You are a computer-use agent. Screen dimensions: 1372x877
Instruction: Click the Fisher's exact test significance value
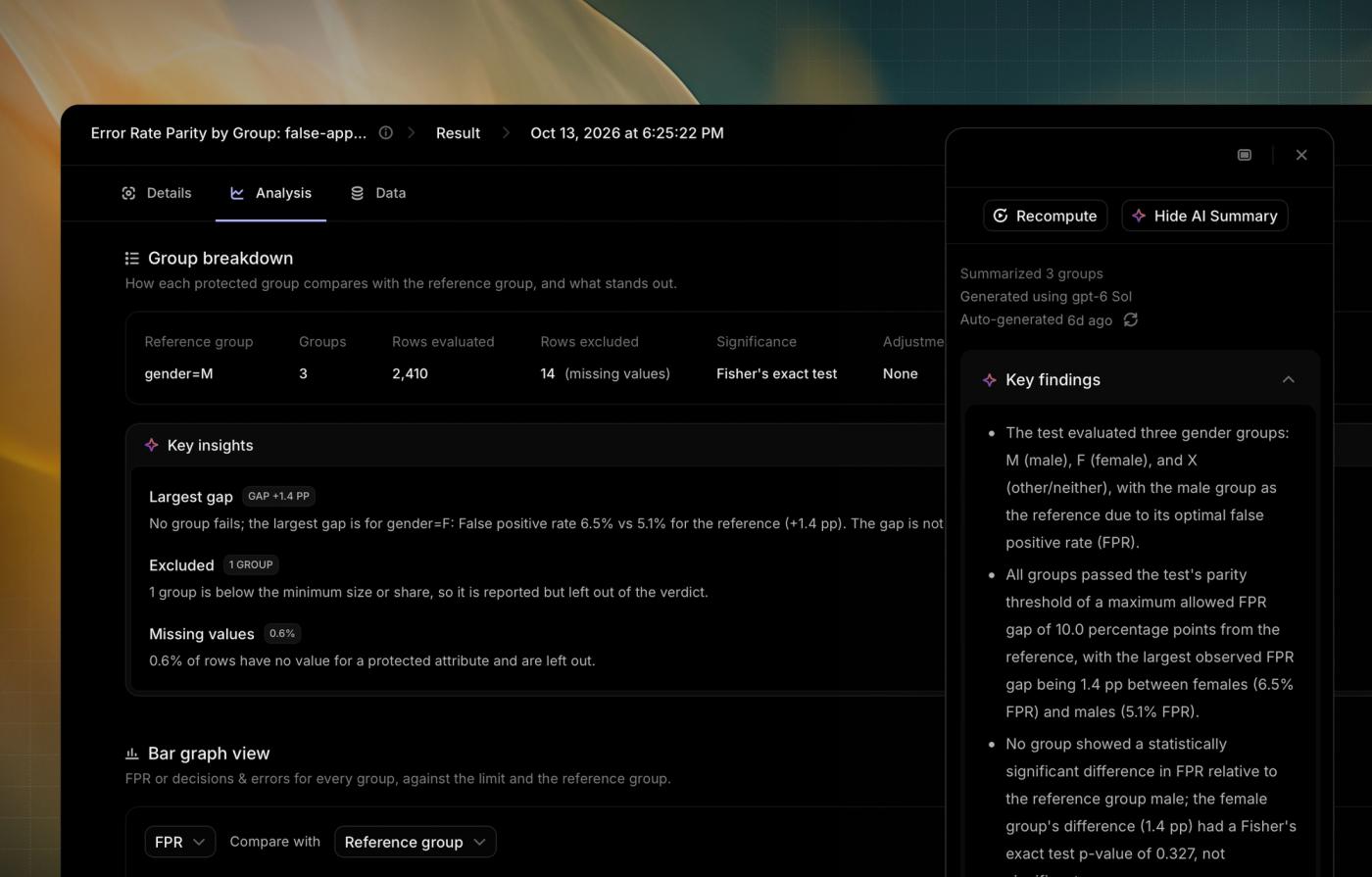pyautogui.click(x=776, y=373)
